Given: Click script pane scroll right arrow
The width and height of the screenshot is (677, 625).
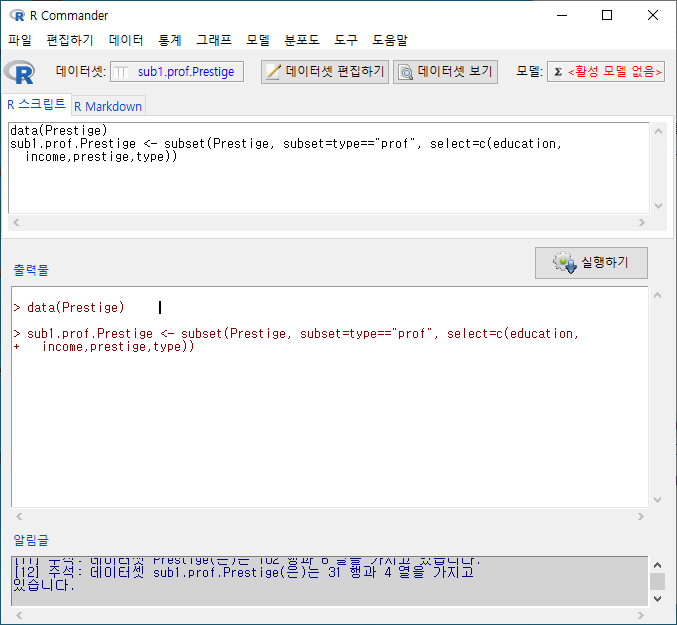Looking at the screenshot, I should click(x=642, y=223).
